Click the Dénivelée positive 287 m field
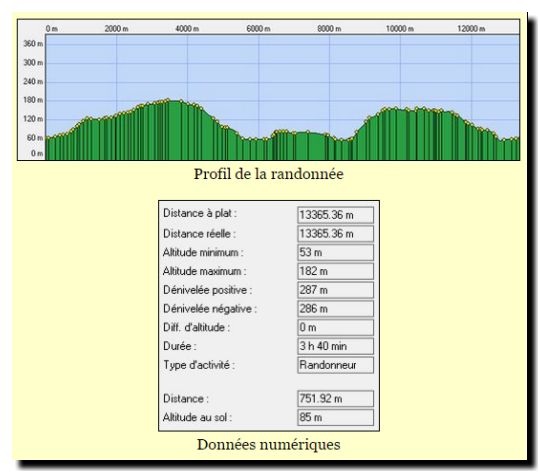This screenshot has width=539, height=472. point(335,290)
